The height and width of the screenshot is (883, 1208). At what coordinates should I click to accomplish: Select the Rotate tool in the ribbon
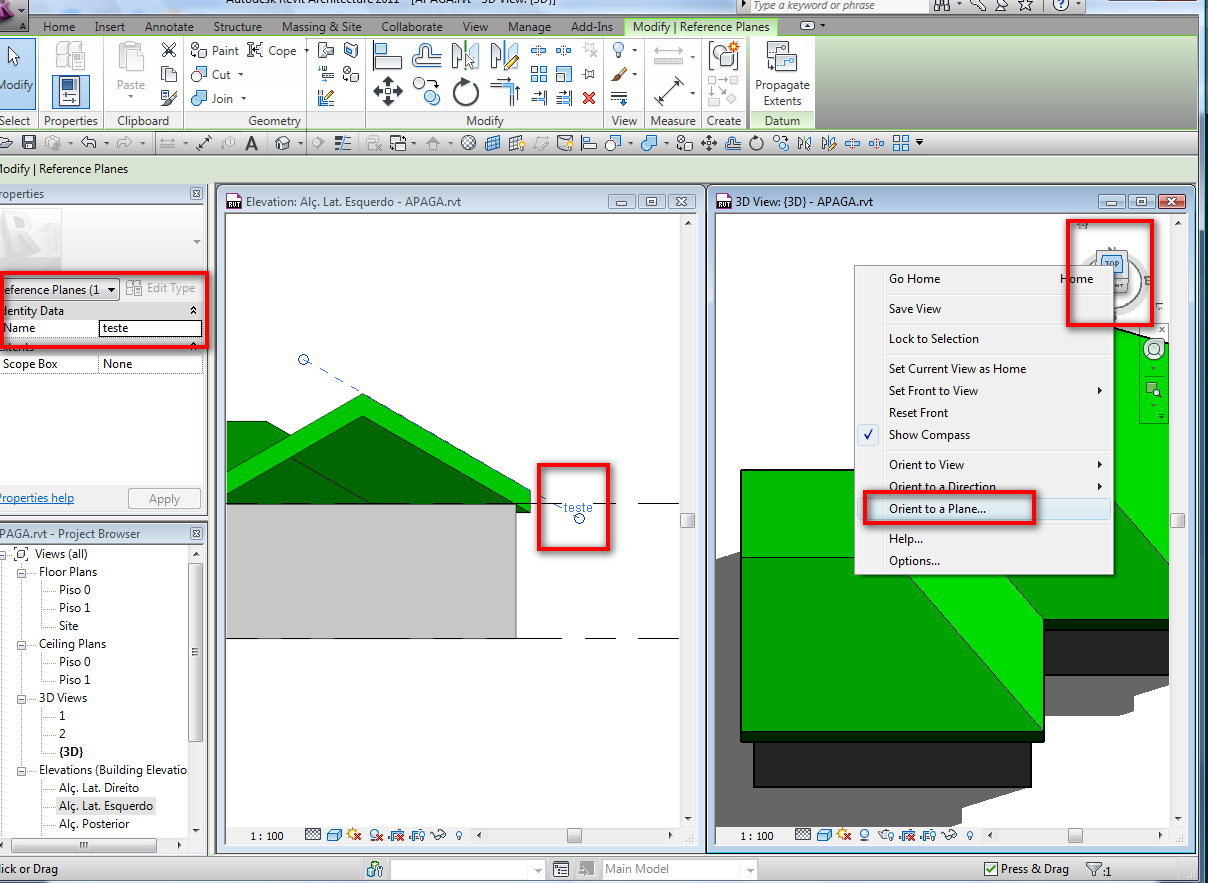point(465,92)
